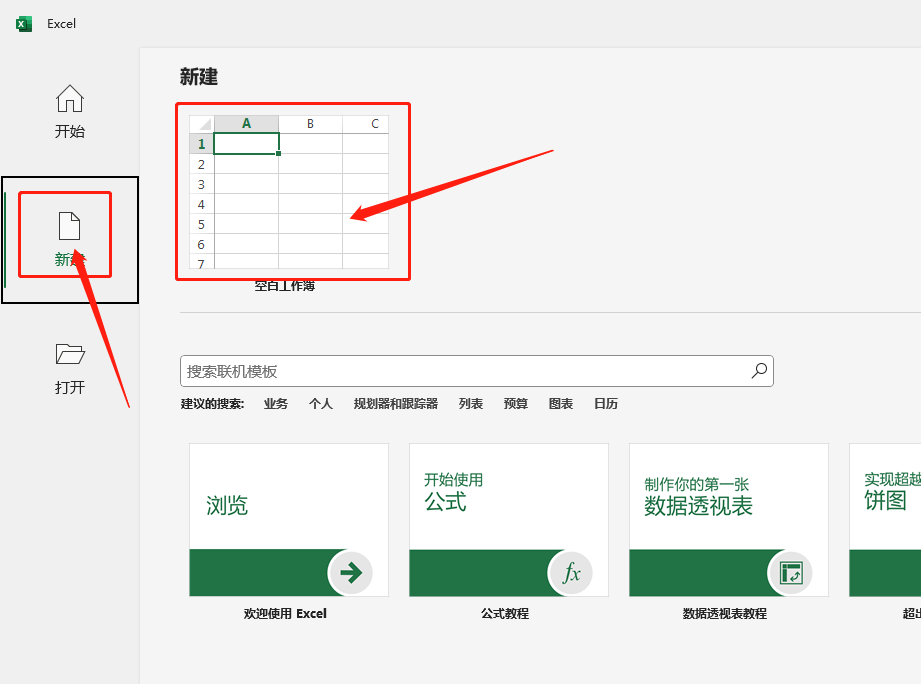Search suggested category 个人
Viewport: 921px width, 684px height.
click(321, 403)
